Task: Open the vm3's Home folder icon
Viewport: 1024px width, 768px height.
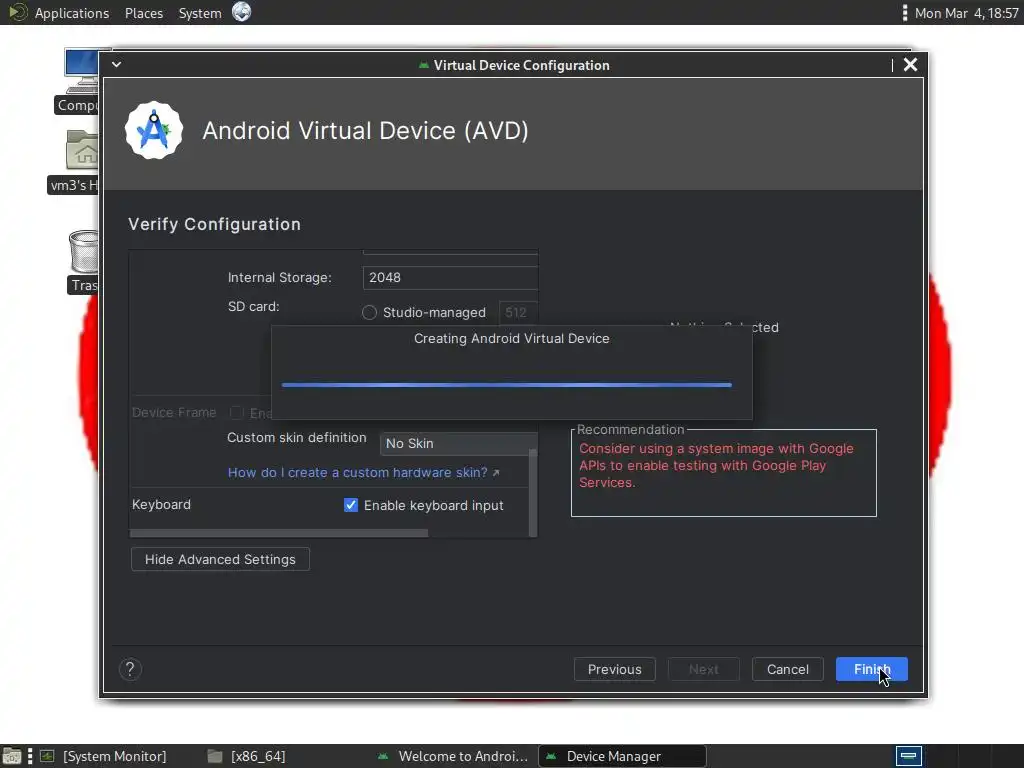Action: point(82,150)
